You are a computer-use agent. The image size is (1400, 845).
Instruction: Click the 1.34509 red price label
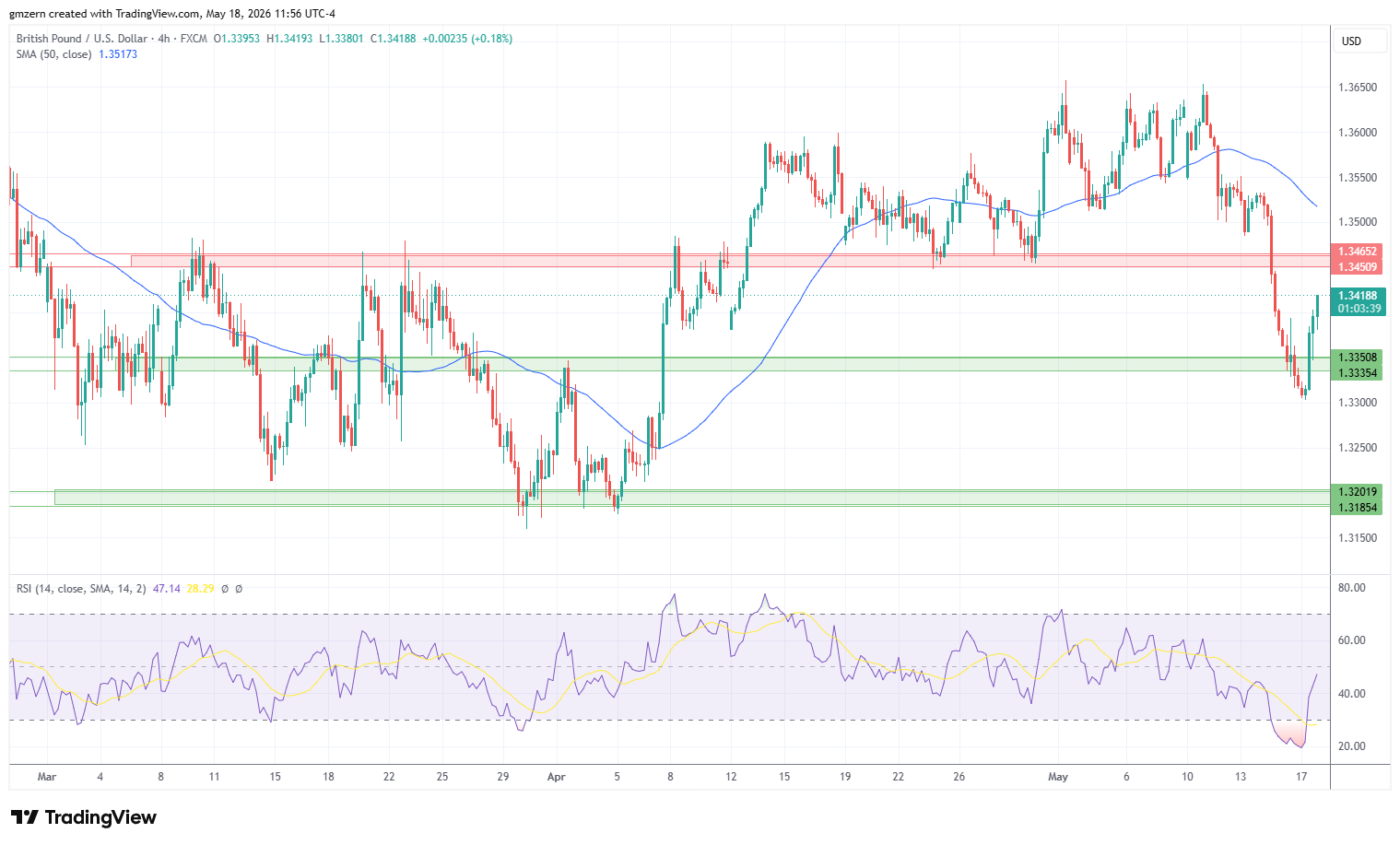(x=1358, y=267)
